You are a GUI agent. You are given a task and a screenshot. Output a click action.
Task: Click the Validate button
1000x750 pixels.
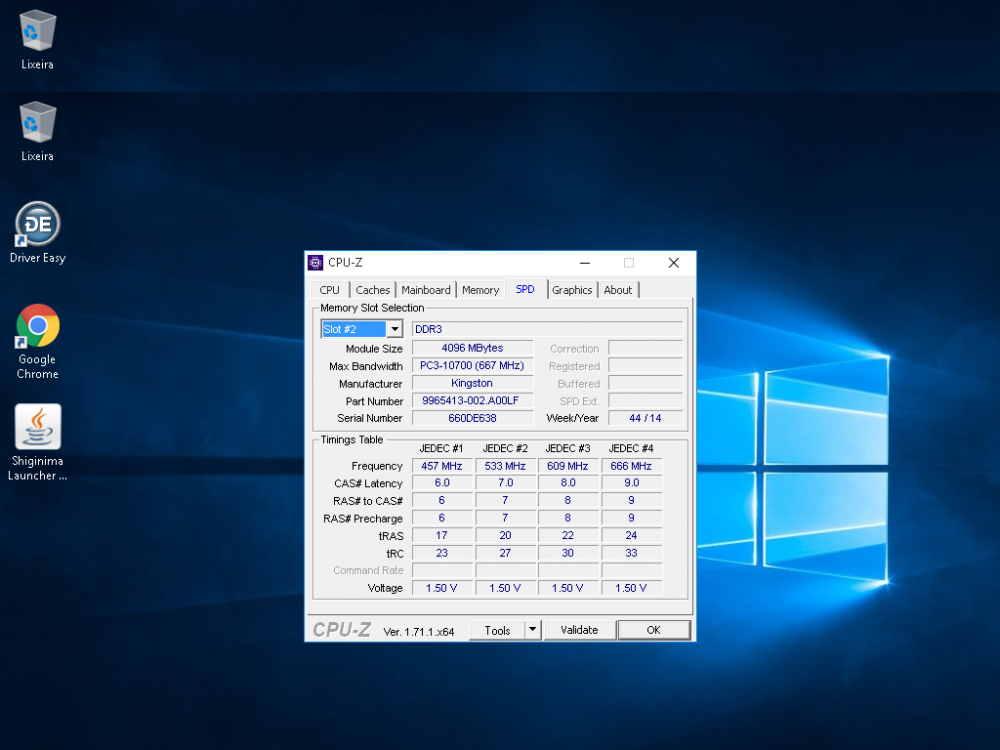click(x=579, y=630)
